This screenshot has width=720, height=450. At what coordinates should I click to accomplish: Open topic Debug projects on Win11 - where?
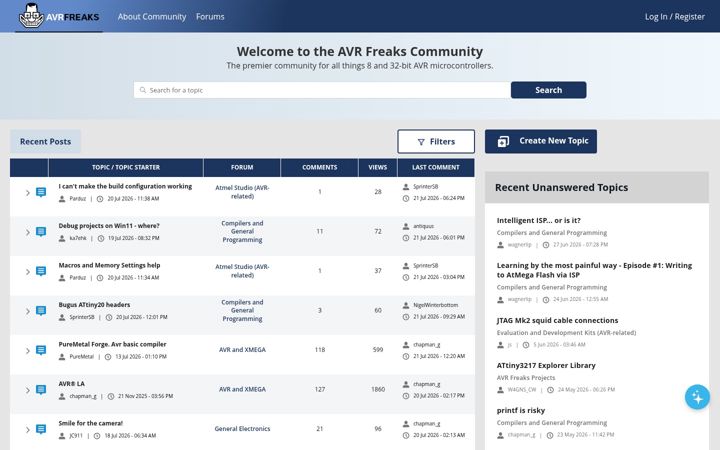click(x=109, y=225)
